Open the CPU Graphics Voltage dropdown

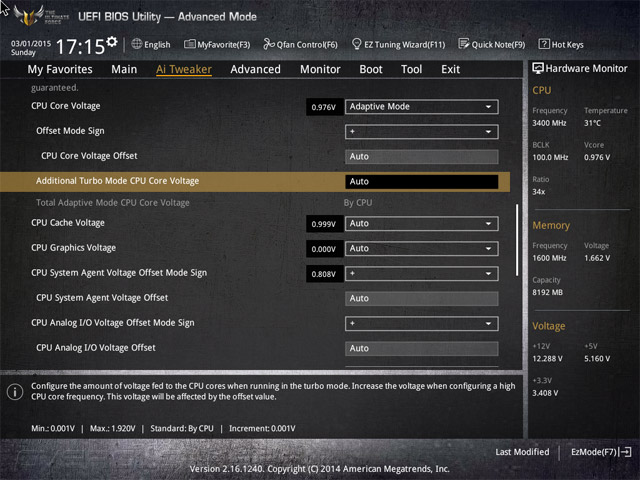pyautogui.click(x=422, y=248)
